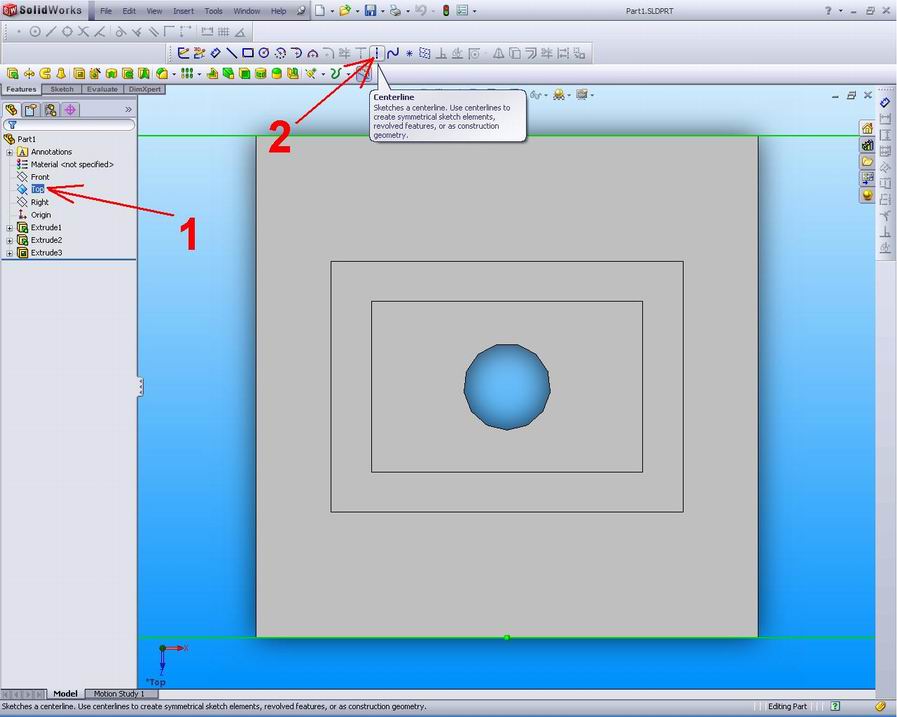
Task: Select the Centerline sketch tool
Action: point(375,52)
